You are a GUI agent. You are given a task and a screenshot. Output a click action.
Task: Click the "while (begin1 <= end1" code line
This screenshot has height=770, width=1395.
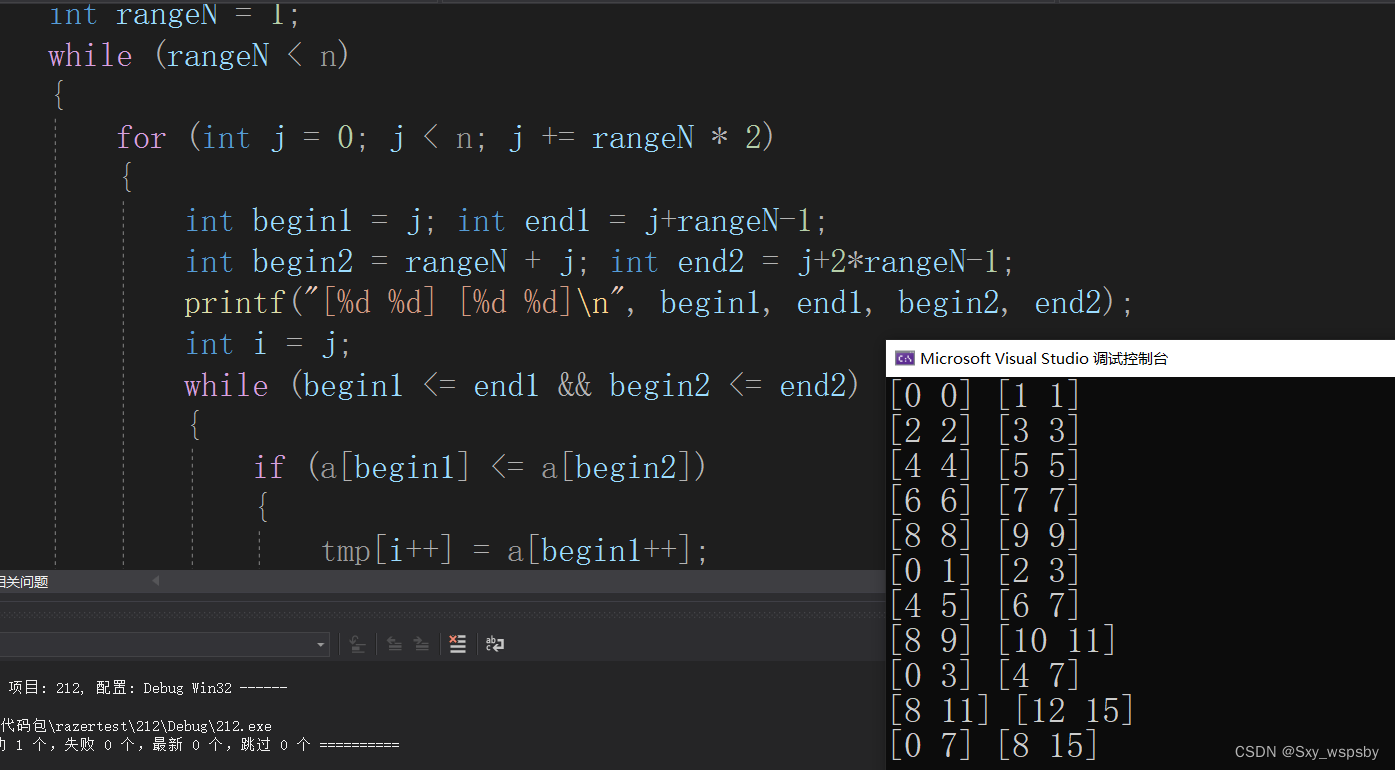point(522,386)
